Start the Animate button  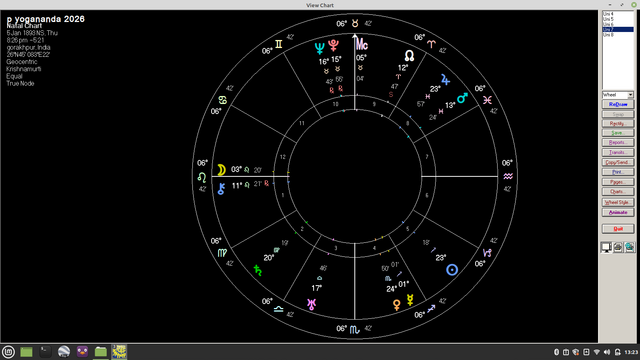click(618, 213)
